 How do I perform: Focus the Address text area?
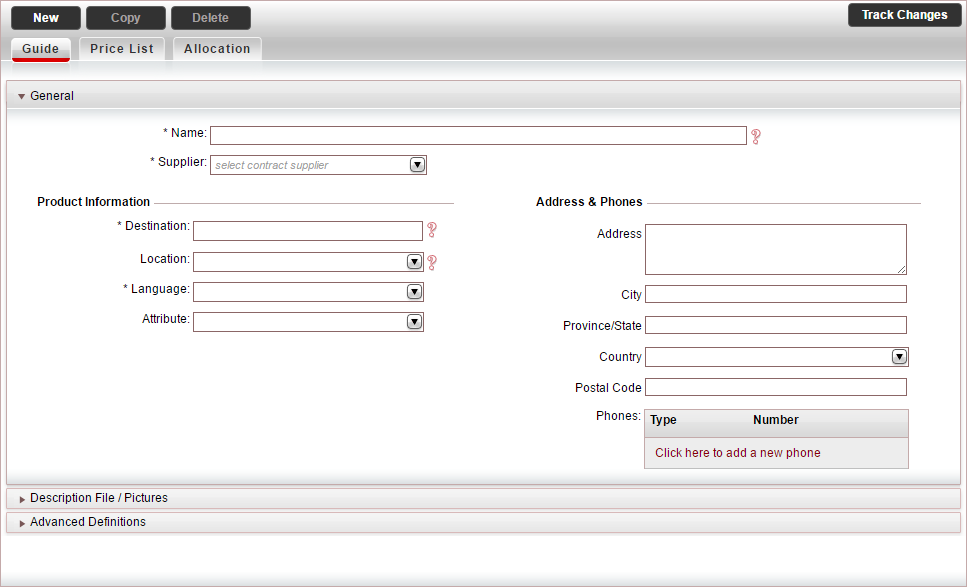pyautogui.click(x=776, y=249)
